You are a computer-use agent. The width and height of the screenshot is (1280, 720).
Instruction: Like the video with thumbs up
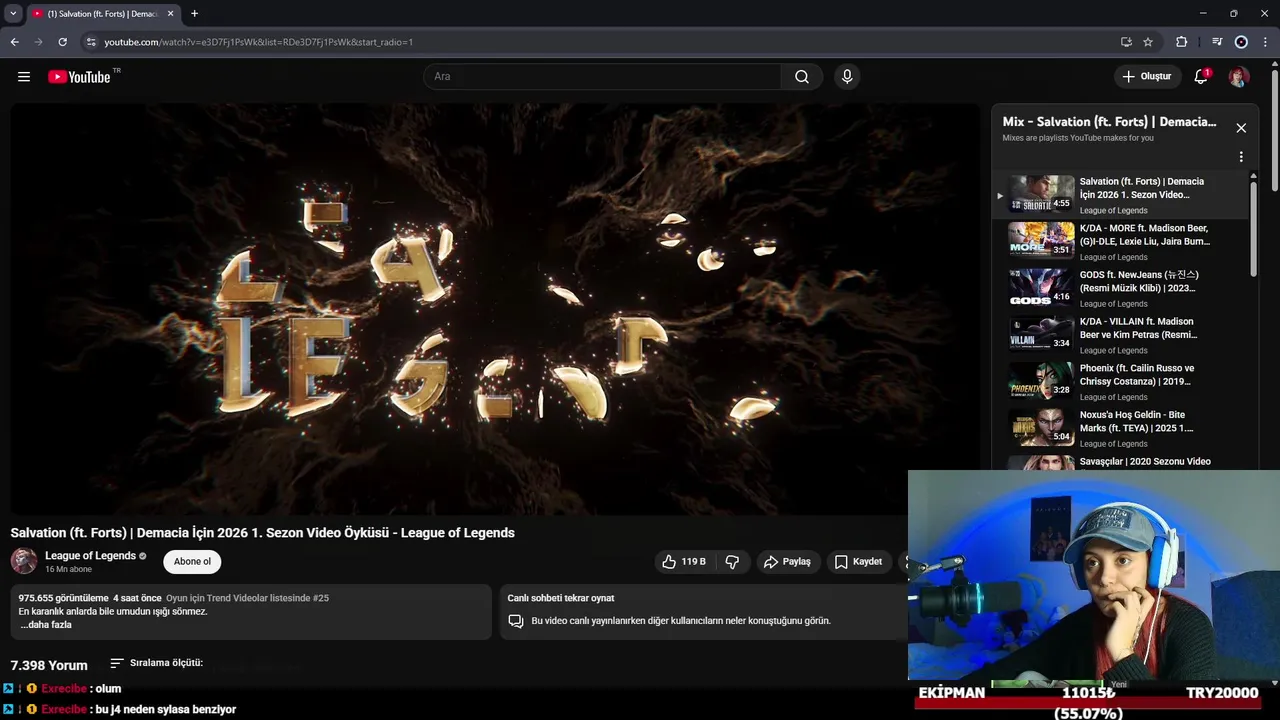[x=684, y=562]
